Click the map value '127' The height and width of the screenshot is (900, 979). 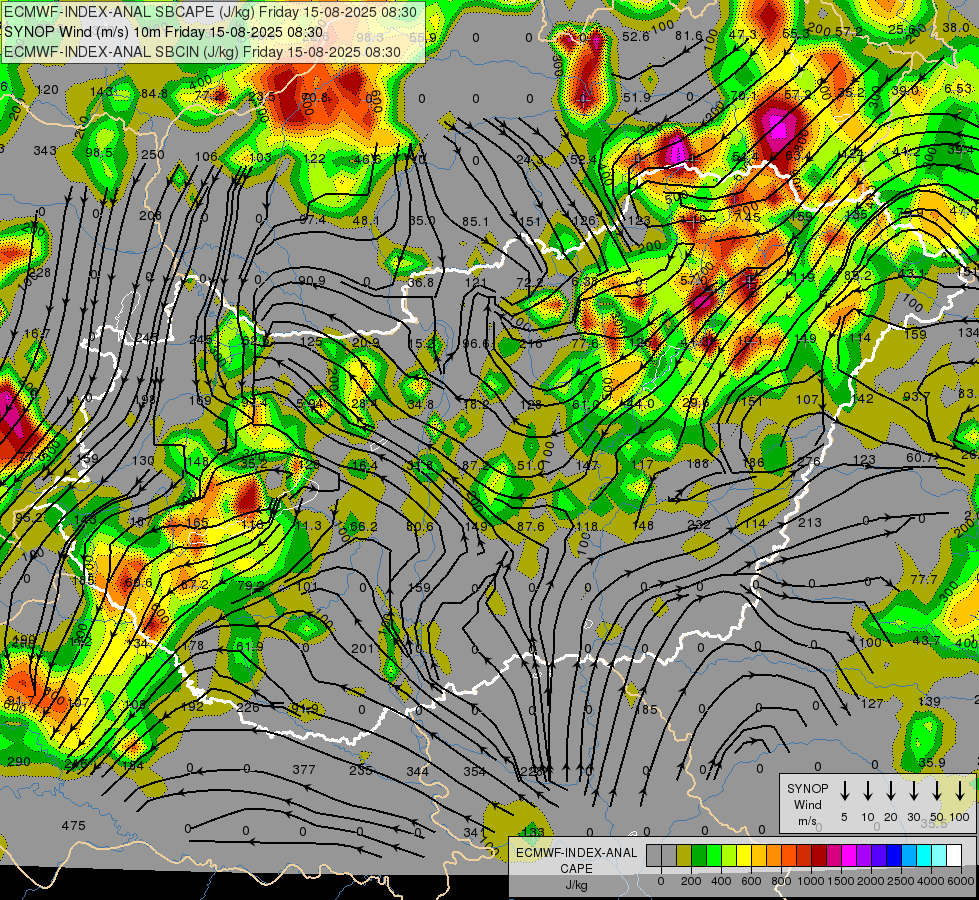point(872,704)
